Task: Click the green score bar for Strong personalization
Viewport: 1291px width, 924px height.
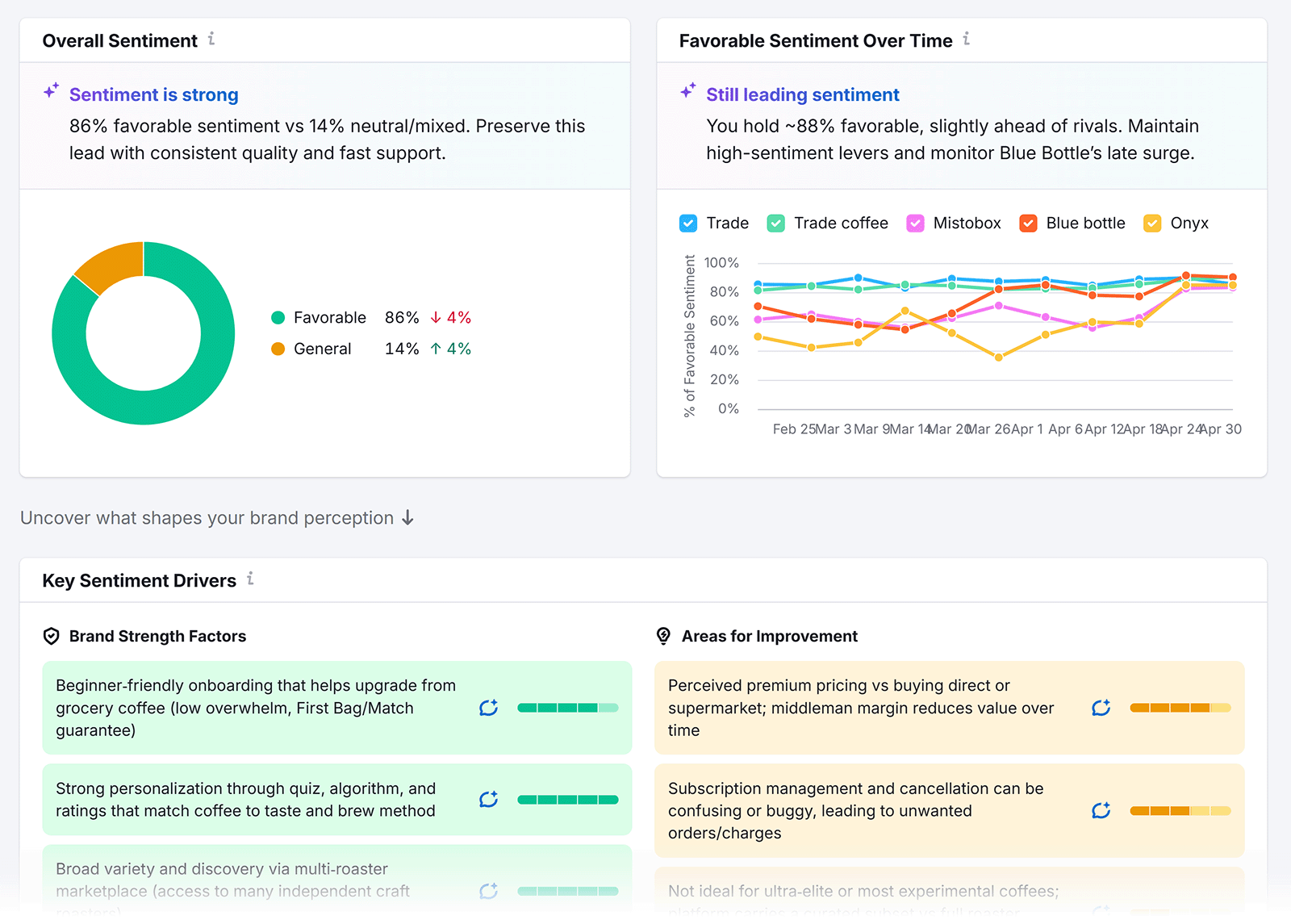Action: 568,800
